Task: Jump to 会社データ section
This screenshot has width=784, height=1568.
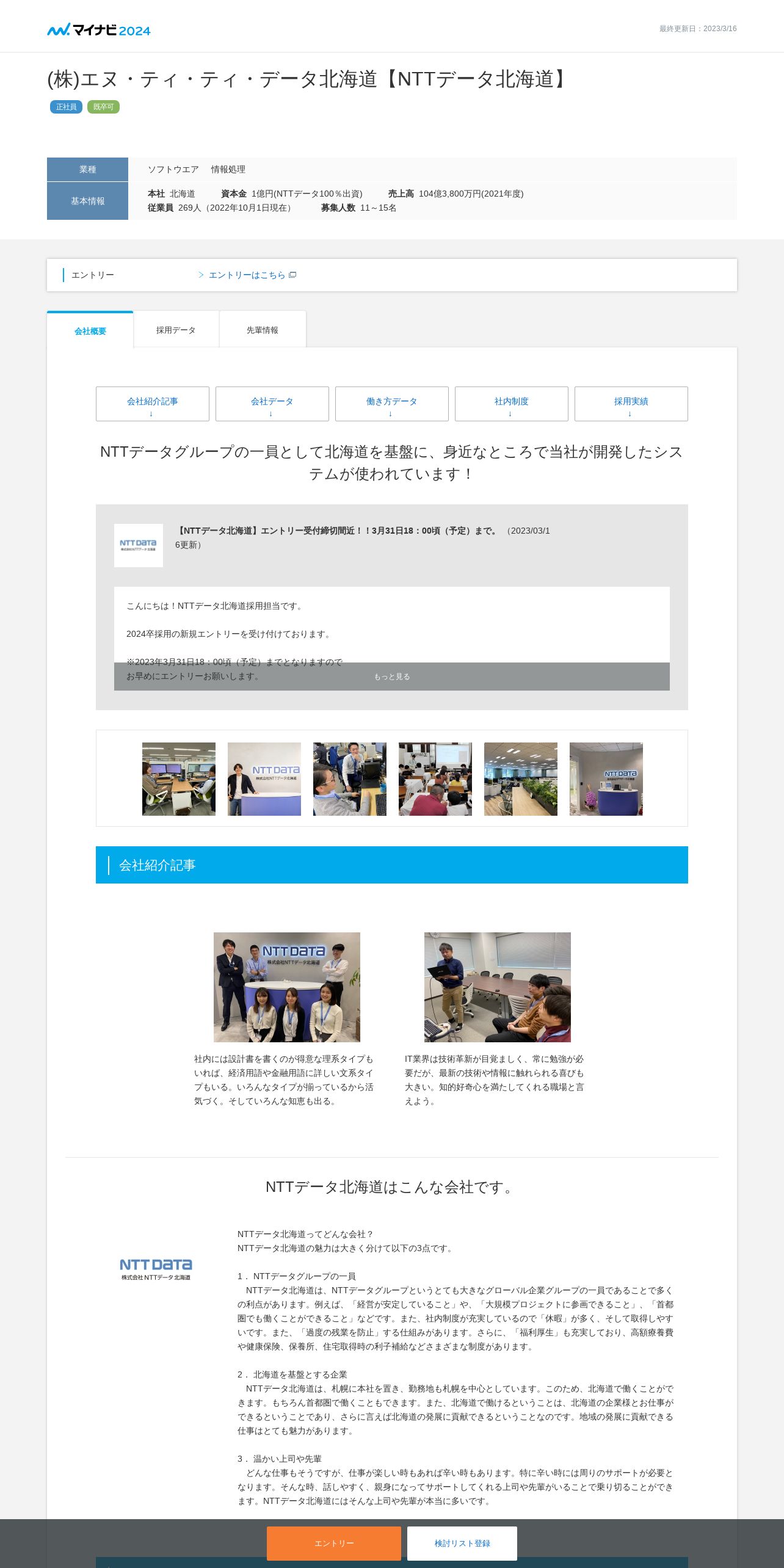Action: point(272,404)
